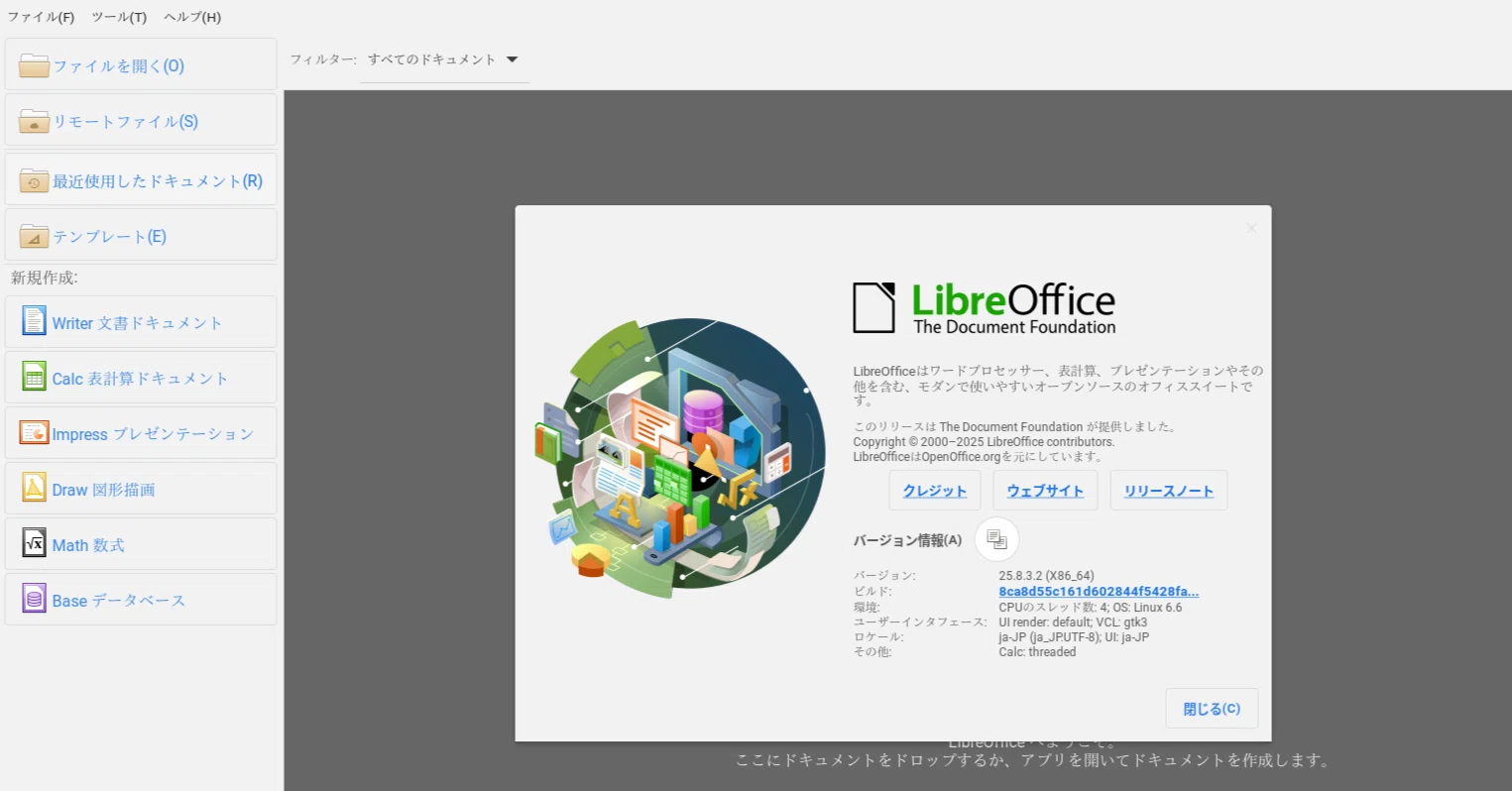Image resolution: width=1512 pixels, height=791 pixels.
Task: Click the クレジット button
Action: point(935,491)
